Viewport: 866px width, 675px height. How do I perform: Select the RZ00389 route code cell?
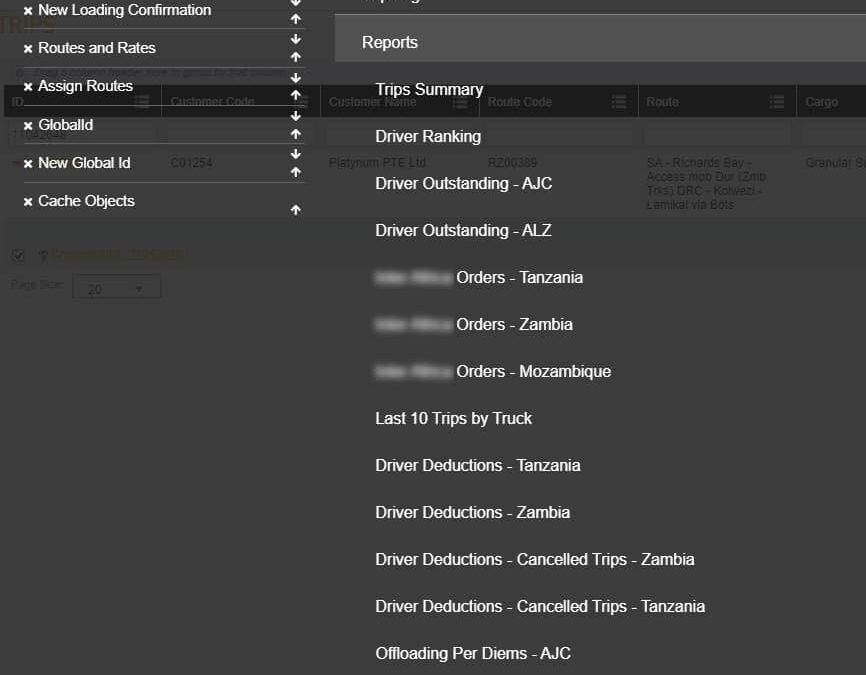(x=512, y=162)
